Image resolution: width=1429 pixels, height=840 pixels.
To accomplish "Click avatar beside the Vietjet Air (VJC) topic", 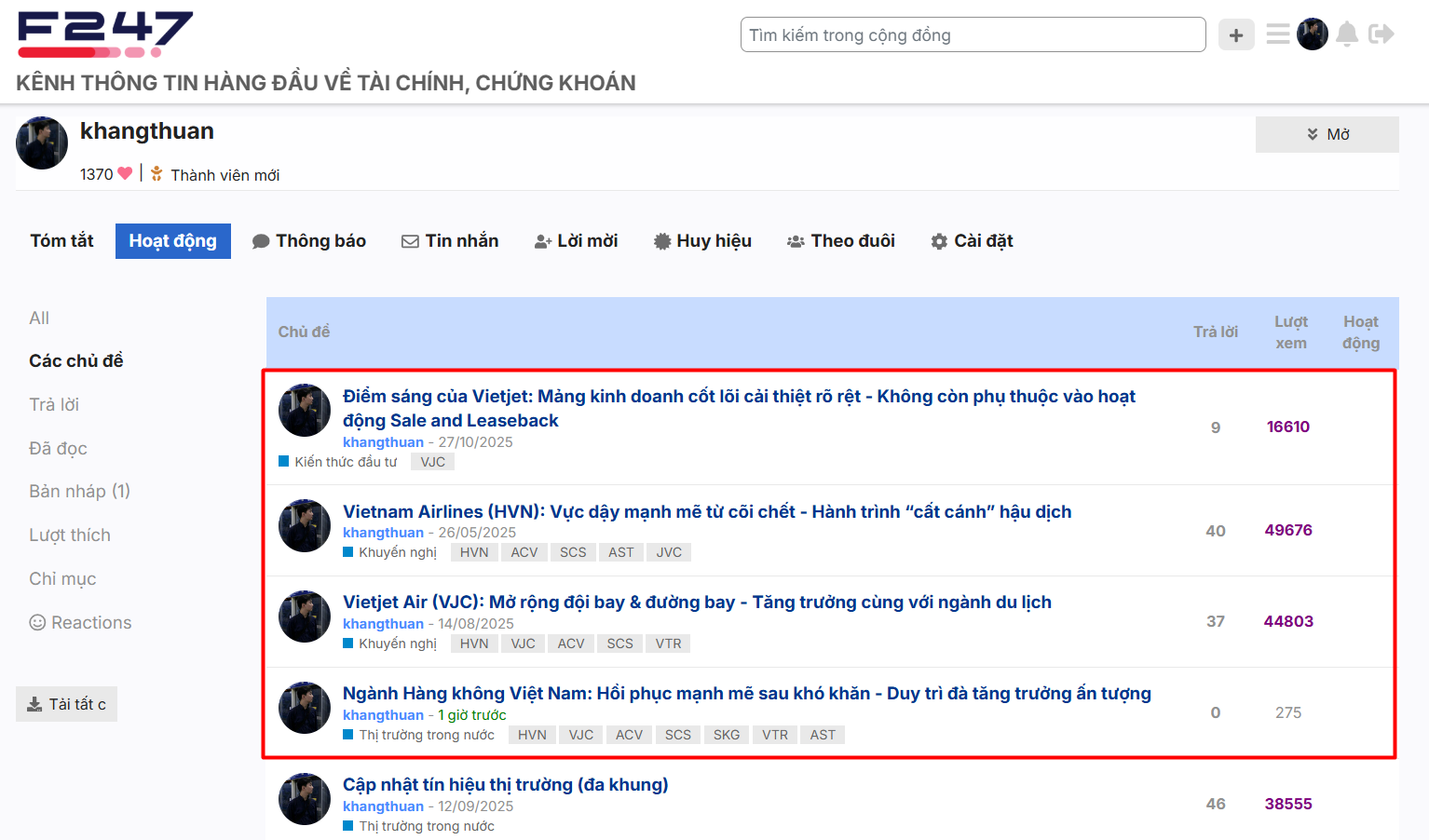I will 305,616.
